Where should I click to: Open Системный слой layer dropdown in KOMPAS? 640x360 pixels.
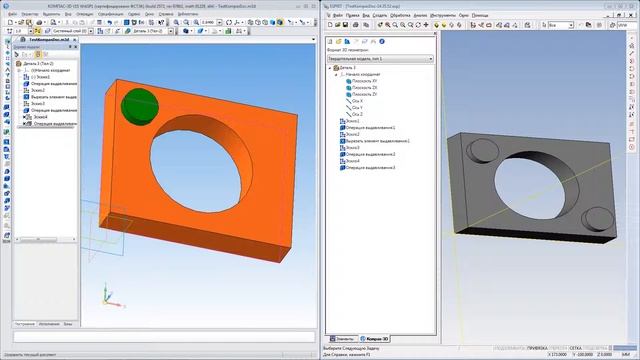(91, 31)
